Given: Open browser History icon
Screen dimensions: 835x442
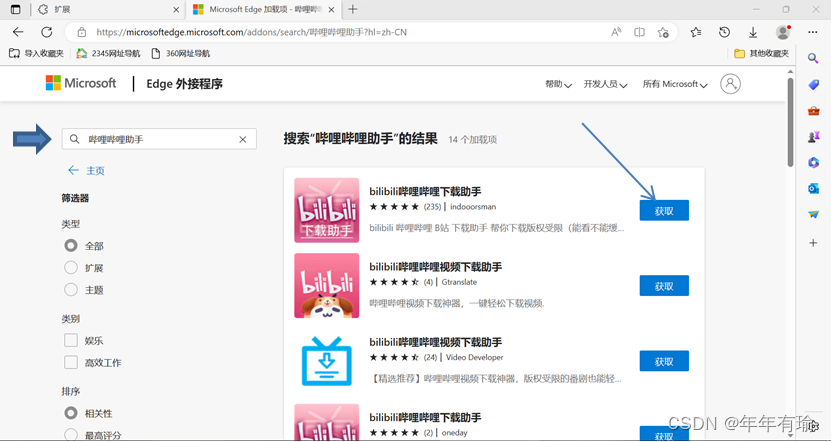Looking at the screenshot, I should click(724, 32).
